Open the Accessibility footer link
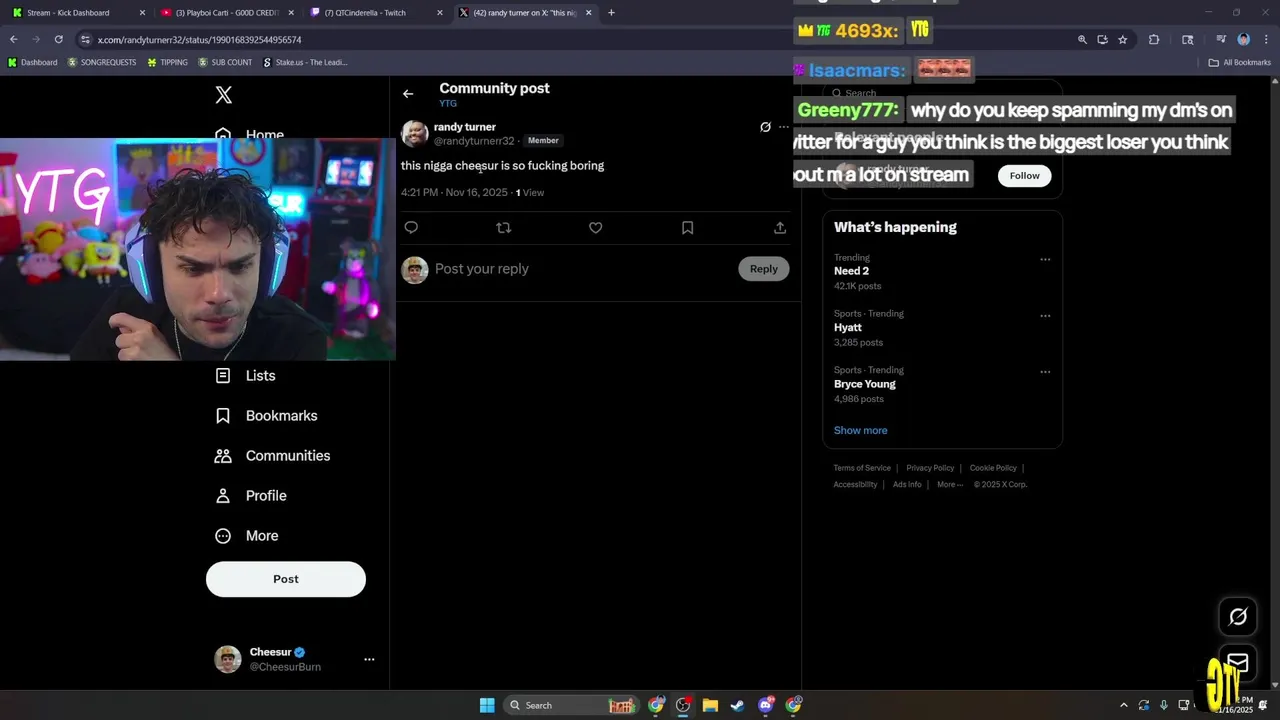Screen dimensions: 1280x720 [x=855, y=485]
